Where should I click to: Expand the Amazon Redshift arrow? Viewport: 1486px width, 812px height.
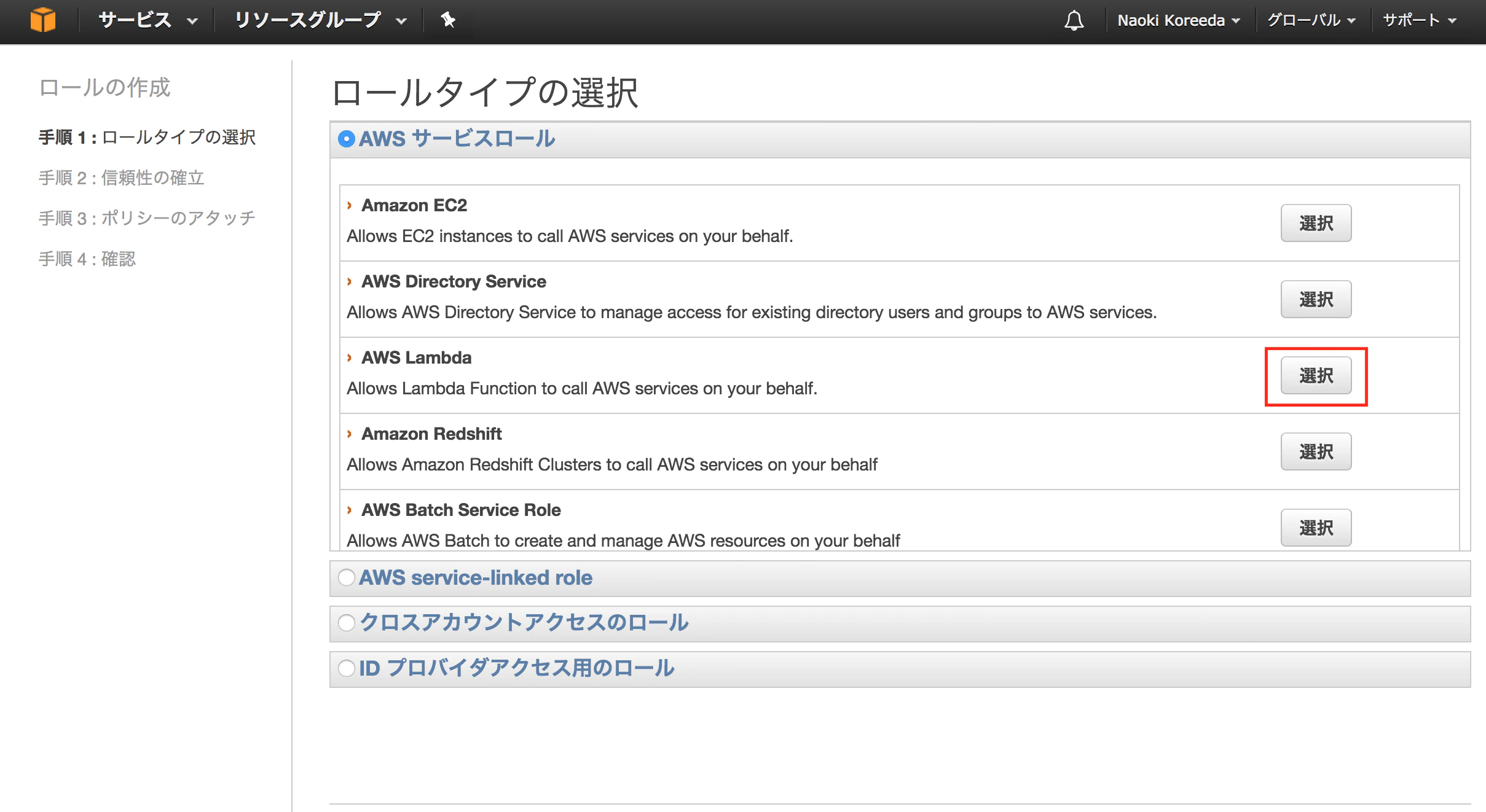(350, 434)
